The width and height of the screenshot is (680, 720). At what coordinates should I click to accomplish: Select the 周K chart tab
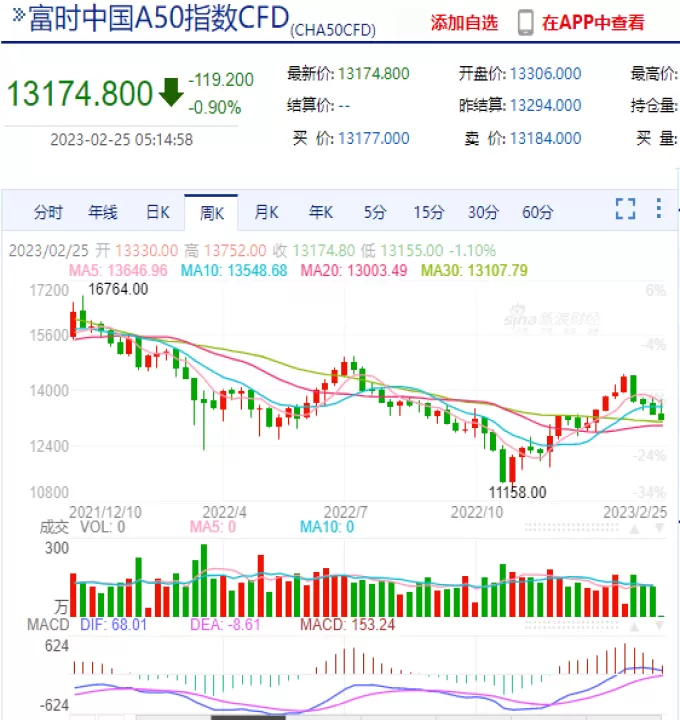click(x=212, y=213)
